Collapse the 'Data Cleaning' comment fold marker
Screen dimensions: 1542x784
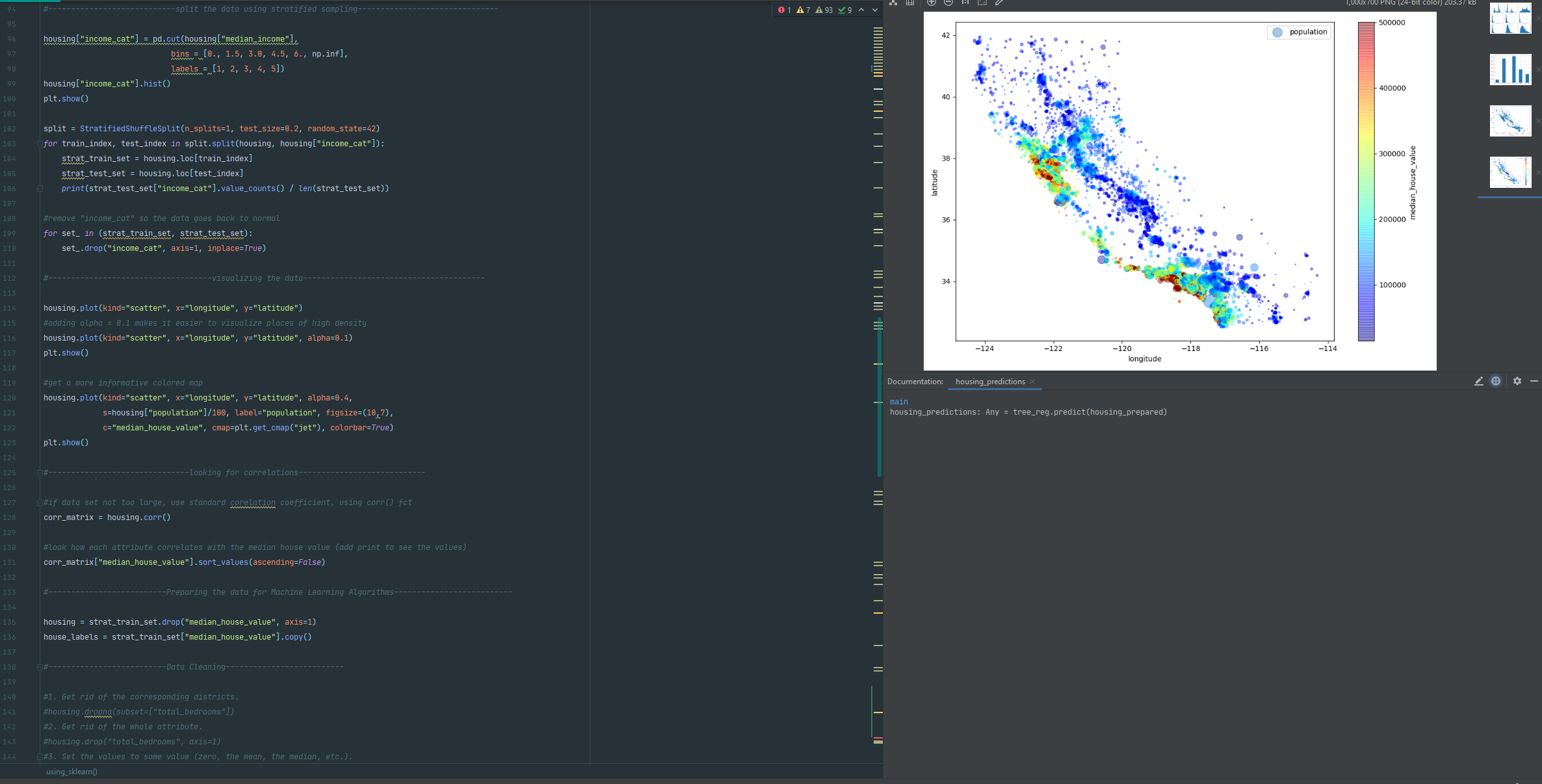[40, 667]
